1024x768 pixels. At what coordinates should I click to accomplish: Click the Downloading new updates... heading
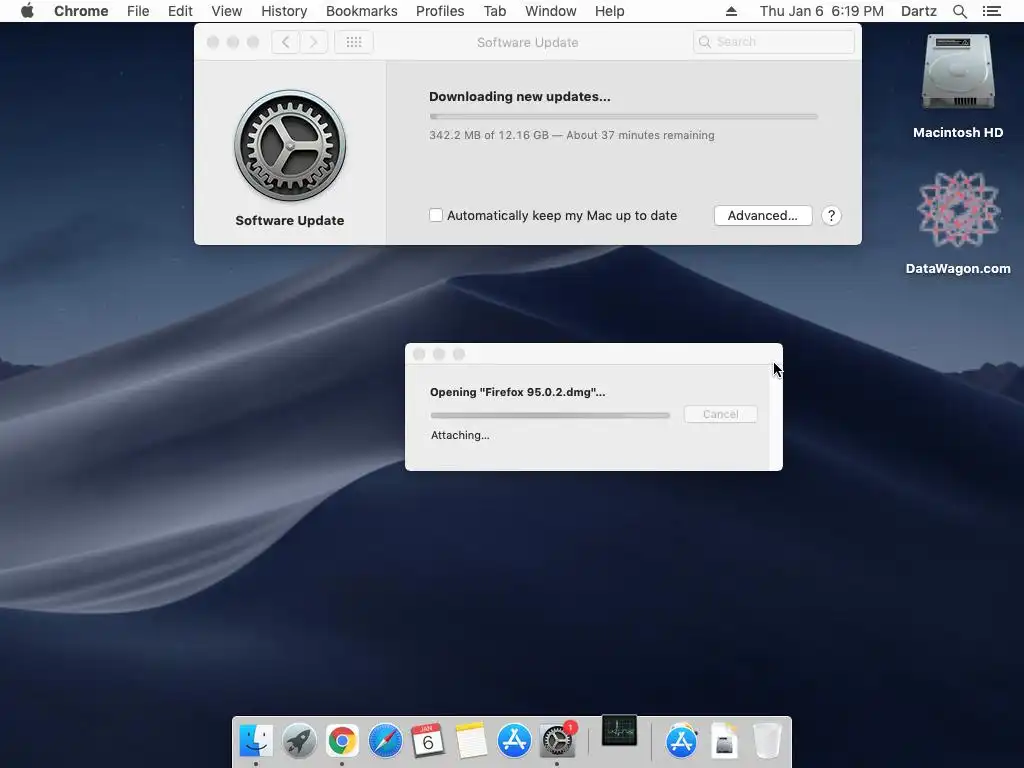(520, 97)
